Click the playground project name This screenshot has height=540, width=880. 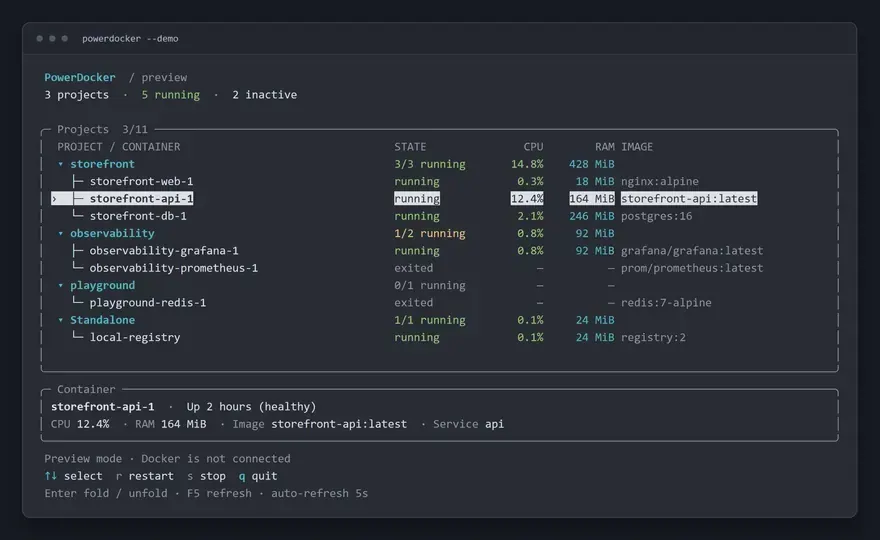point(102,286)
